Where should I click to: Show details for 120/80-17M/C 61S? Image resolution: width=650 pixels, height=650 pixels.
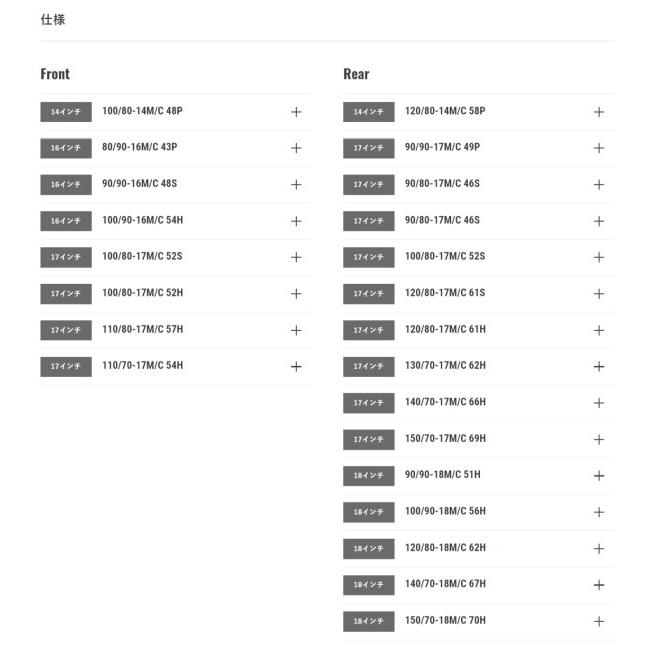(599, 294)
